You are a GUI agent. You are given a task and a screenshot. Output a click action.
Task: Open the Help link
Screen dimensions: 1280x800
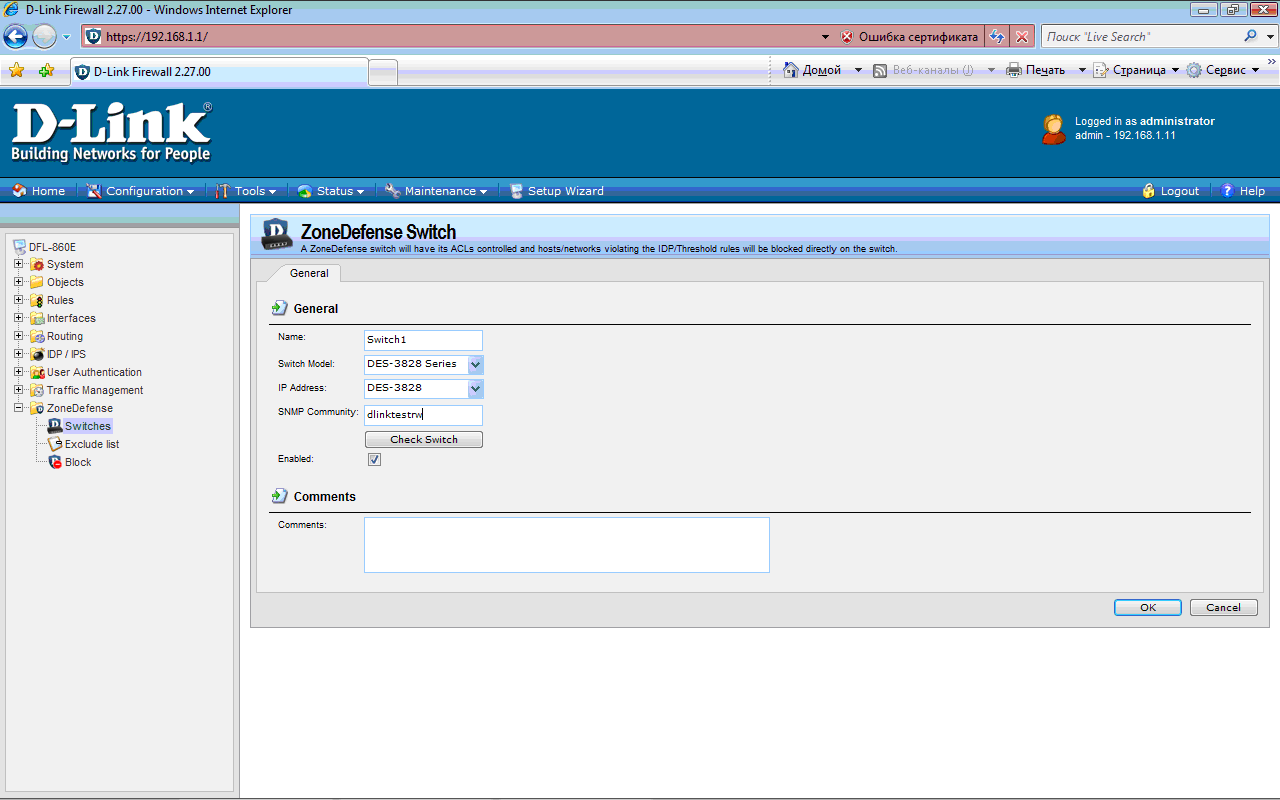coord(1243,191)
